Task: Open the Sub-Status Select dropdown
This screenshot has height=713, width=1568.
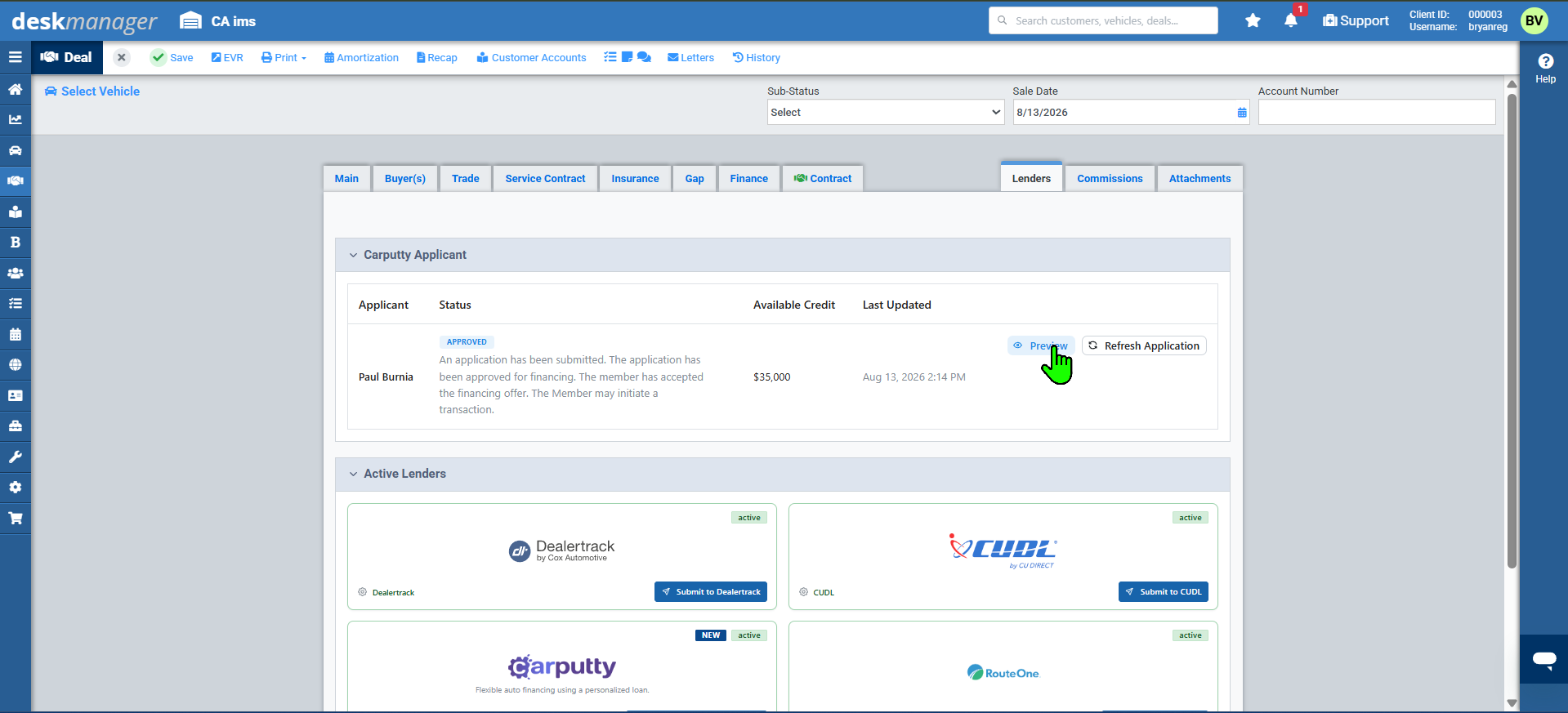Action: click(x=886, y=113)
